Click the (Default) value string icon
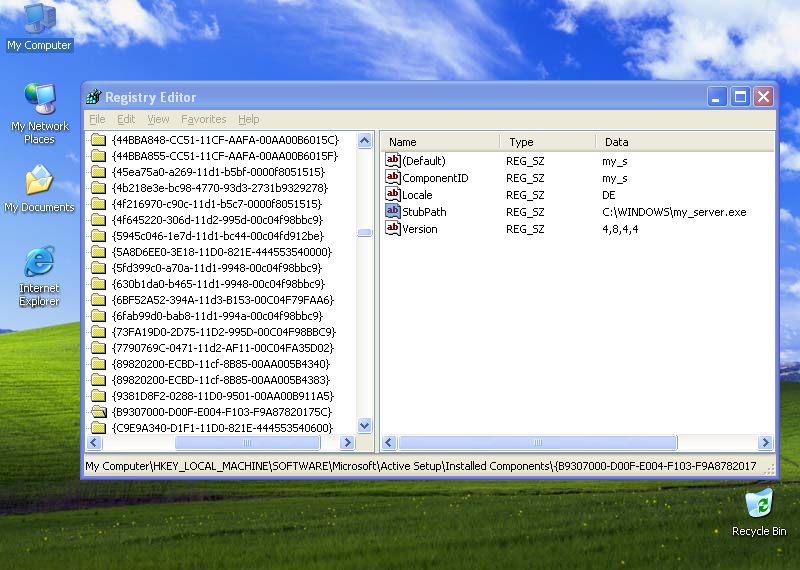 pyautogui.click(x=392, y=160)
